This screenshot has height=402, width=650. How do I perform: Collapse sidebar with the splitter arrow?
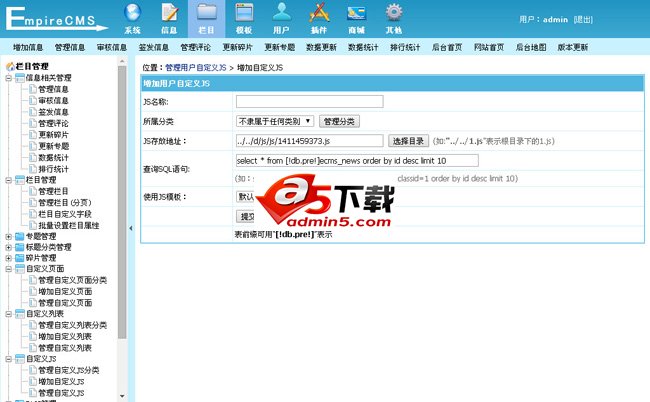(131, 228)
